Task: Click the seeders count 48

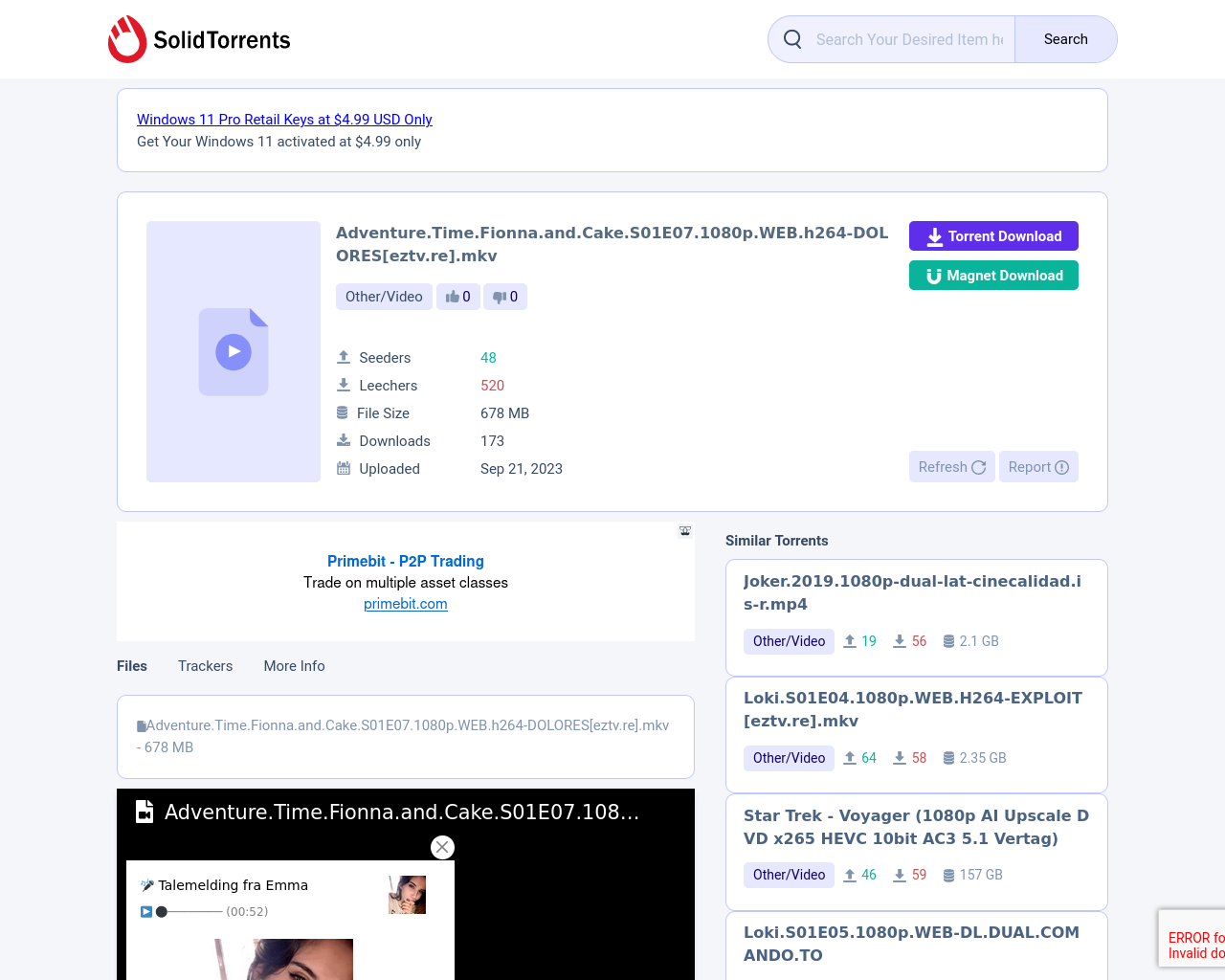Action: click(x=488, y=358)
